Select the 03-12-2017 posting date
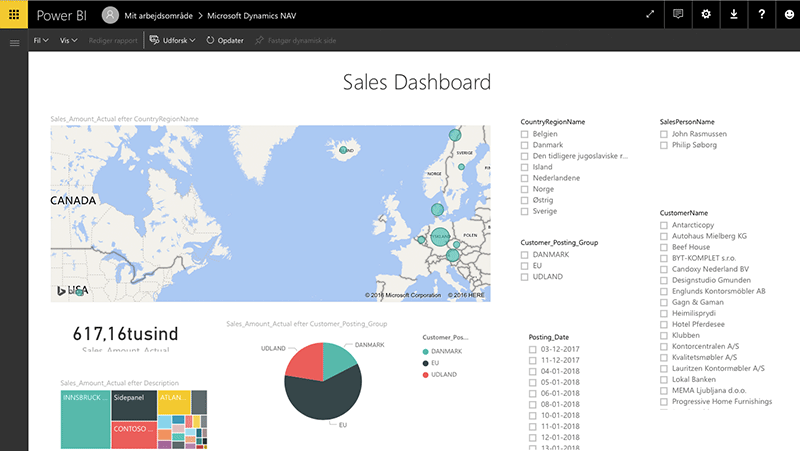This screenshot has height=451, width=800. pyautogui.click(x=533, y=349)
